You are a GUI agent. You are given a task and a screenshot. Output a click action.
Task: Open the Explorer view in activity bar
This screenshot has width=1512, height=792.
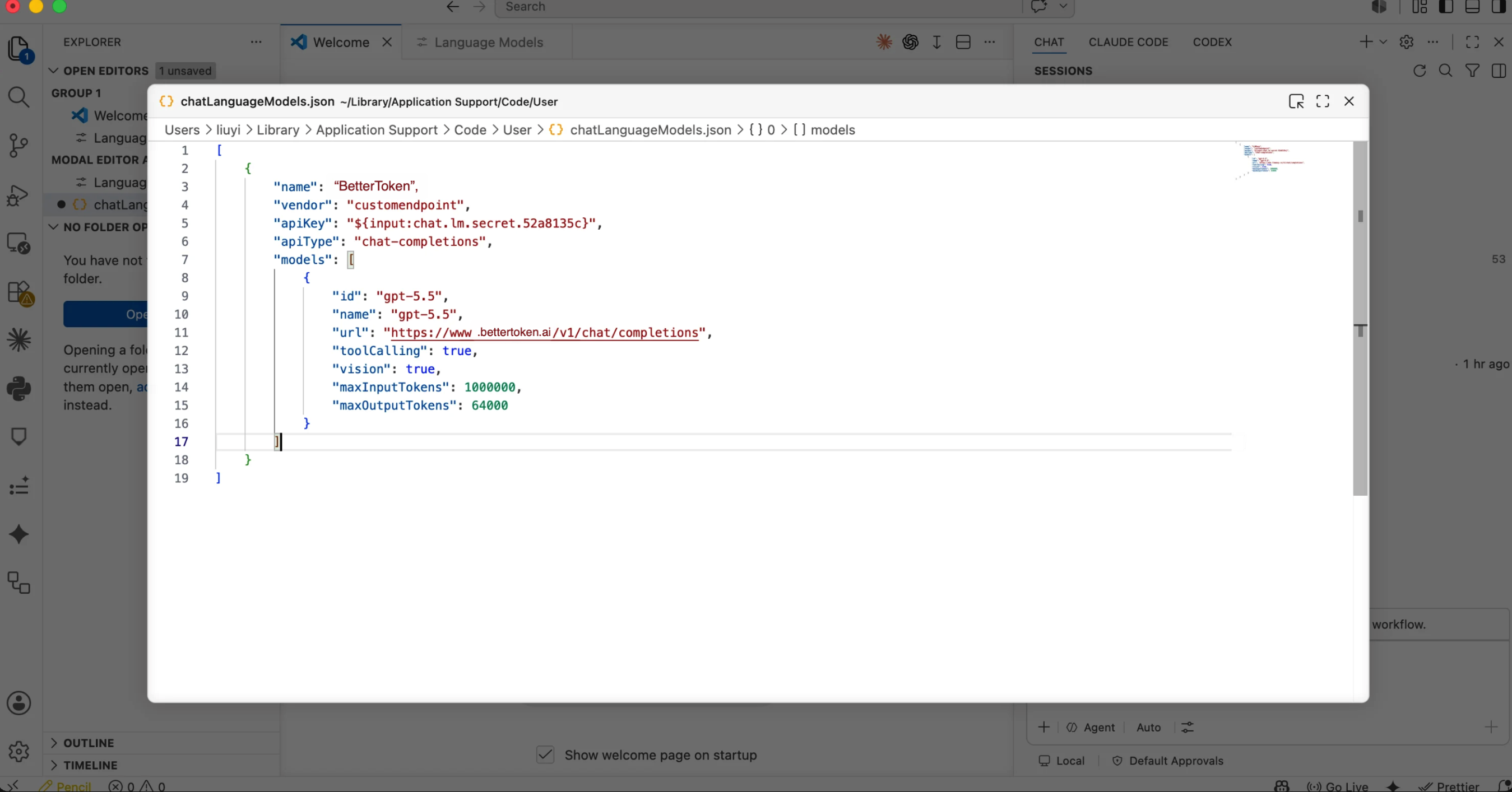click(19, 49)
